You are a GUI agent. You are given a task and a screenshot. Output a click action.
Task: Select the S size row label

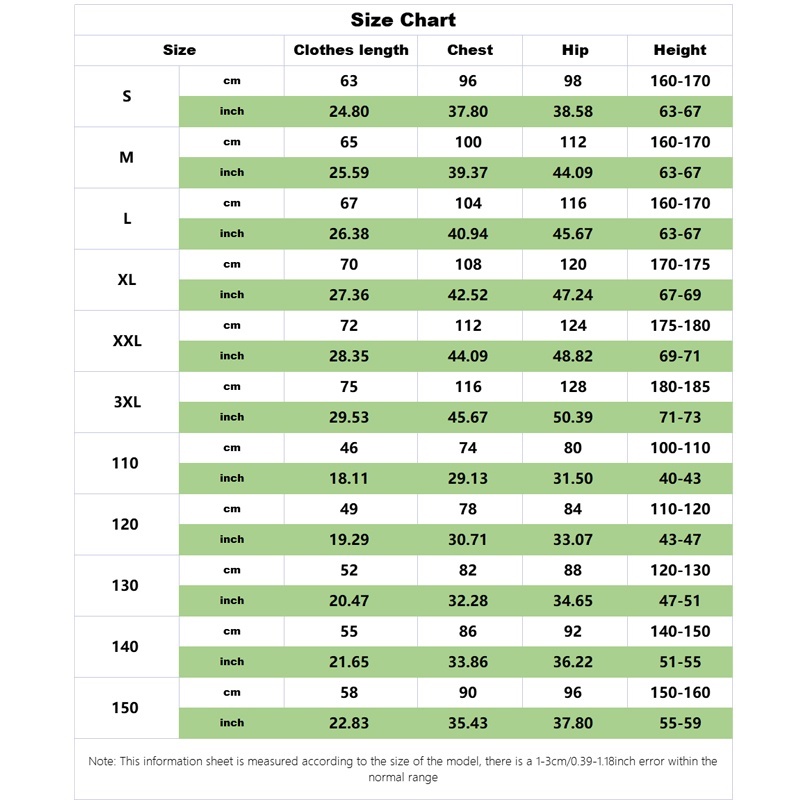pos(127,96)
